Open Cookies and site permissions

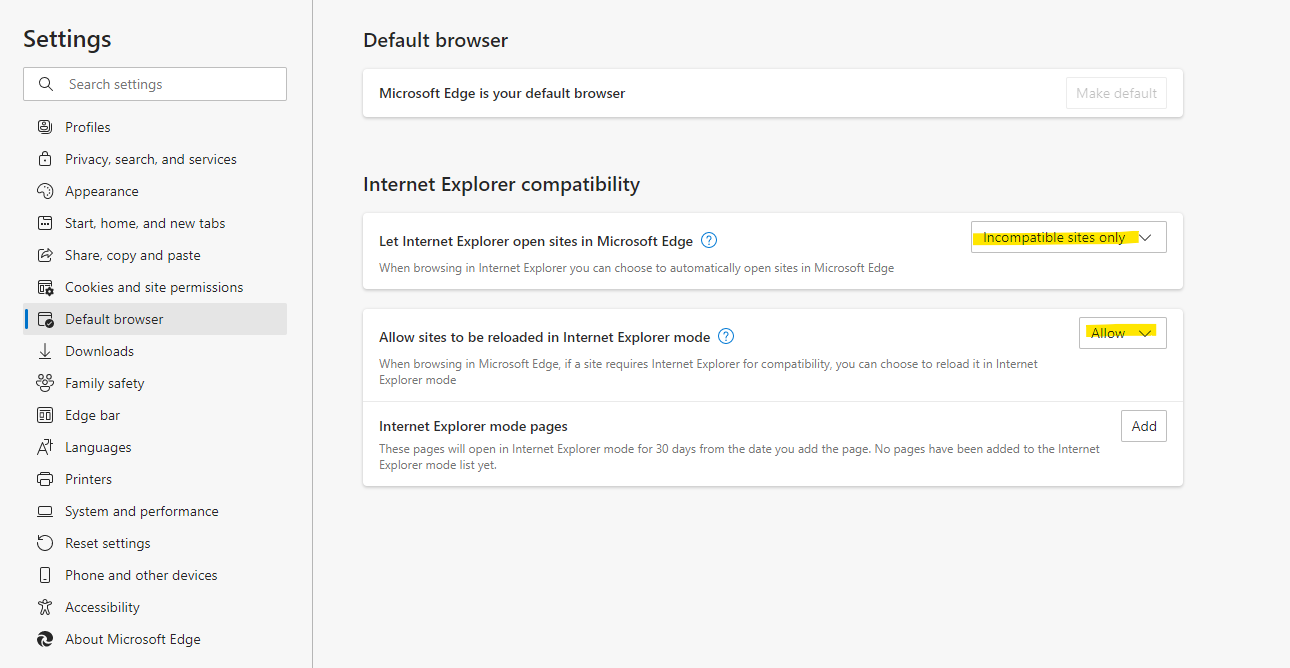155,287
